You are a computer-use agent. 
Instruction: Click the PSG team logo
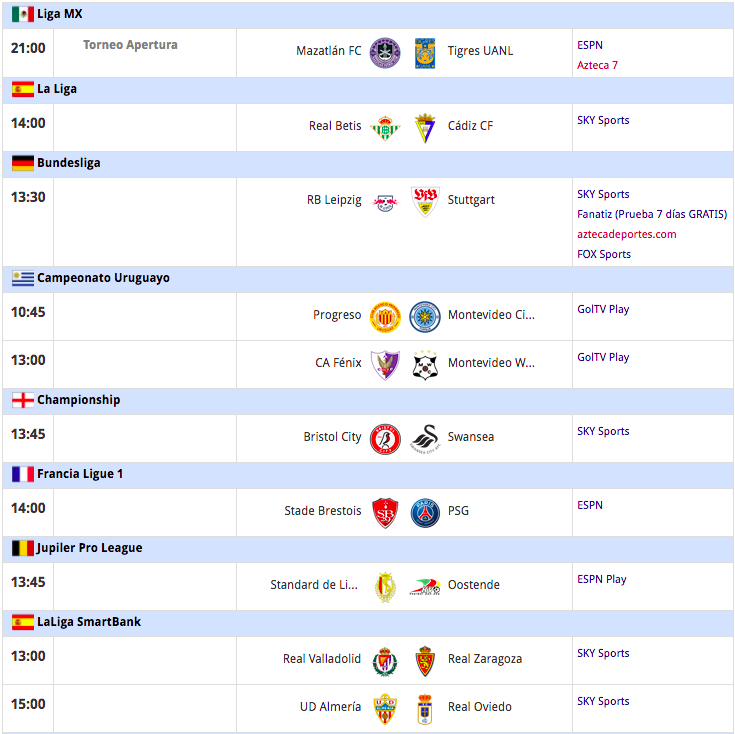(x=425, y=512)
